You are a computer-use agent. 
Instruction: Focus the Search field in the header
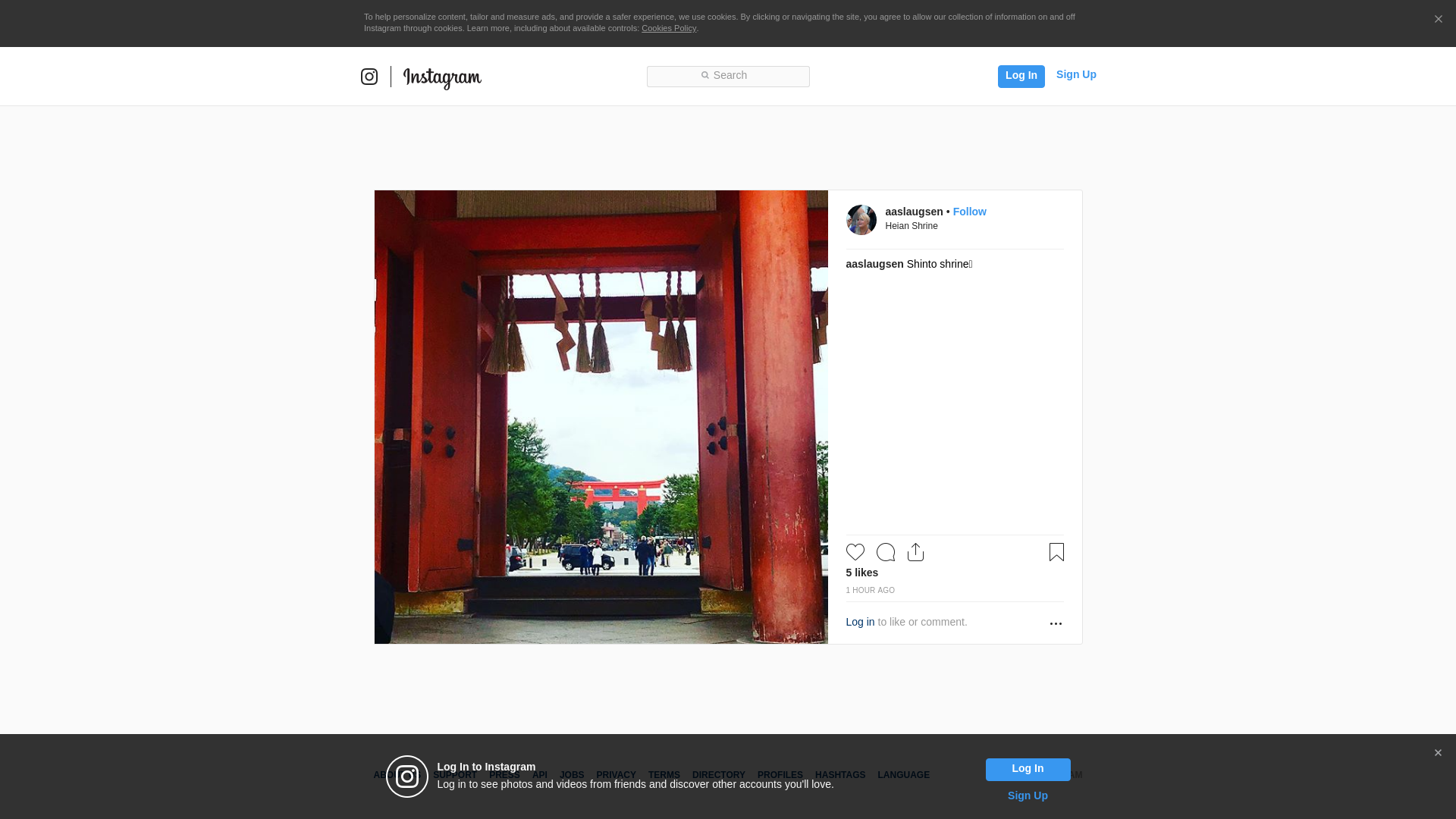(x=728, y=76)
